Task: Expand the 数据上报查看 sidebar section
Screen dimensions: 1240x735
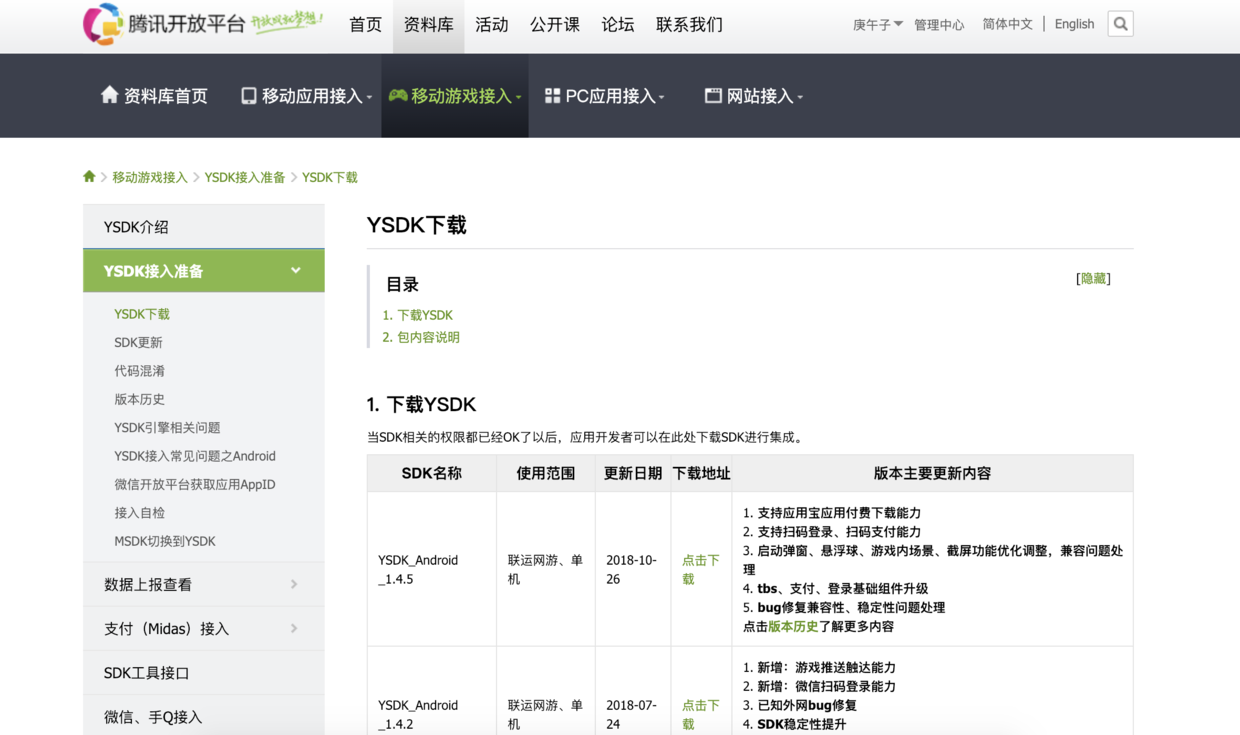Action: pyautogui.click(x=294, y=585)
